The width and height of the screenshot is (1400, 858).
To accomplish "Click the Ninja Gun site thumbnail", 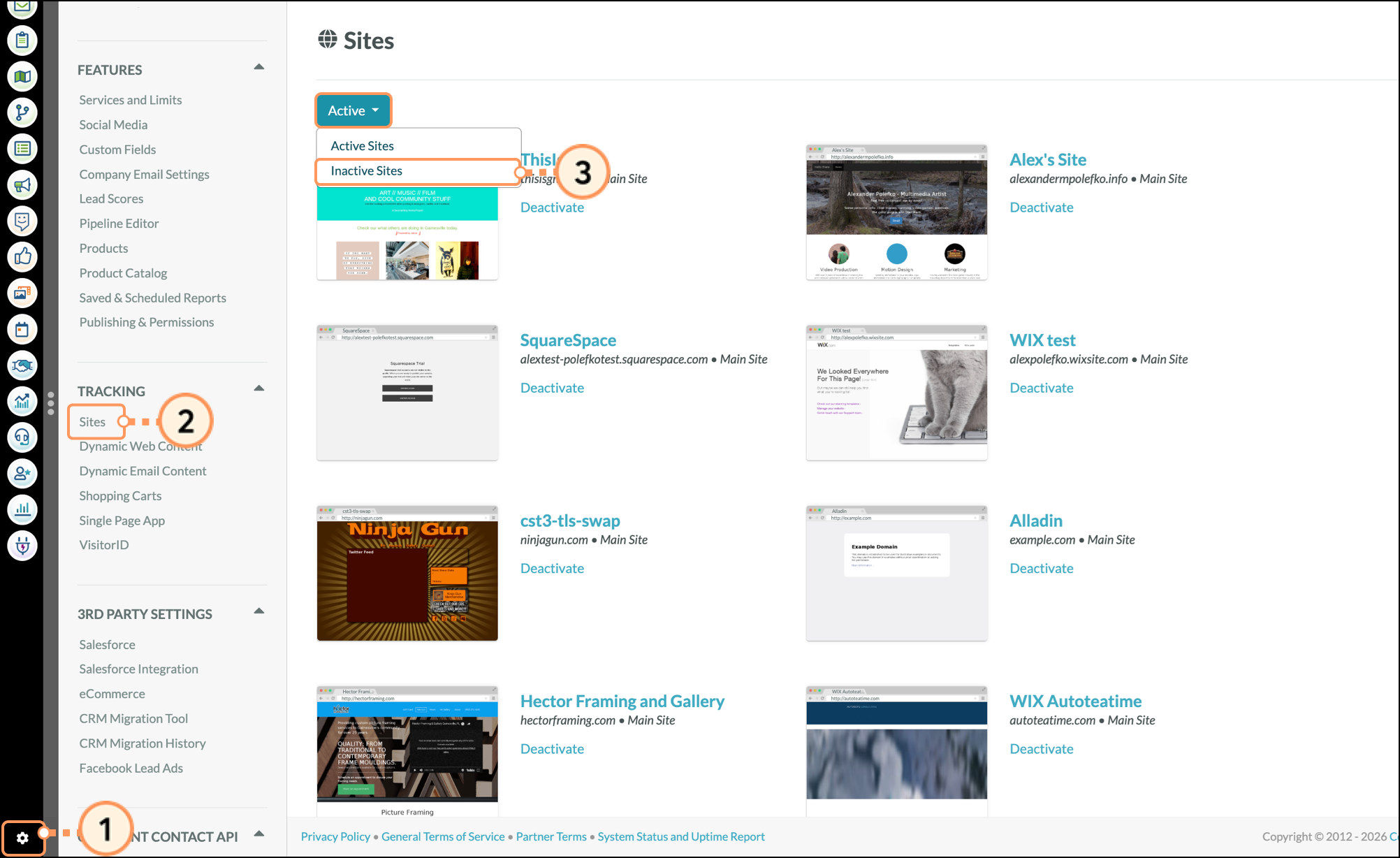I will (407, 574).
